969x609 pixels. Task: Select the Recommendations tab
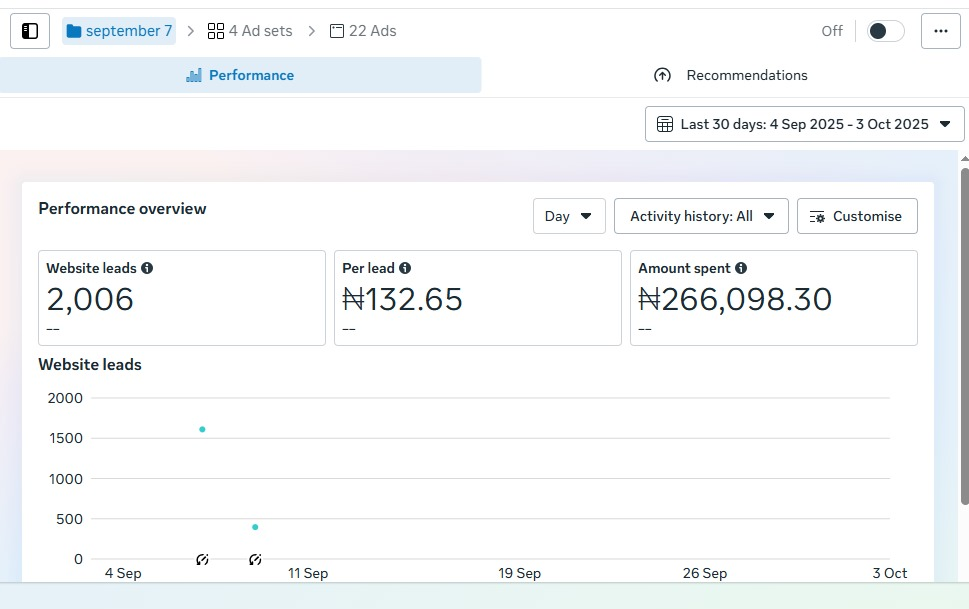click(730, 75)
